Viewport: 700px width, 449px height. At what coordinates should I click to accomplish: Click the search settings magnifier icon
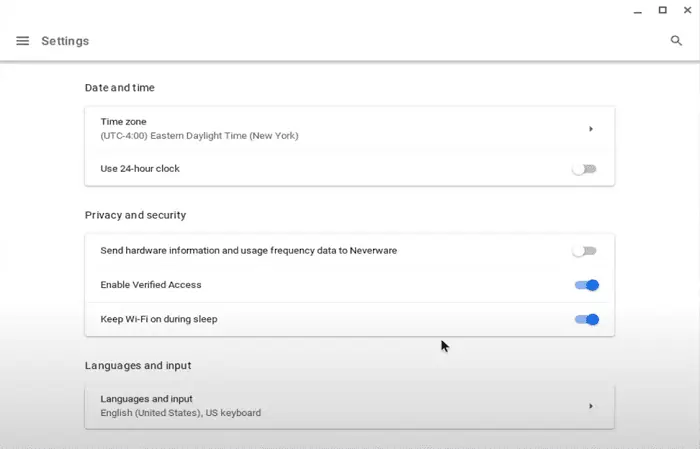[676, 41]
